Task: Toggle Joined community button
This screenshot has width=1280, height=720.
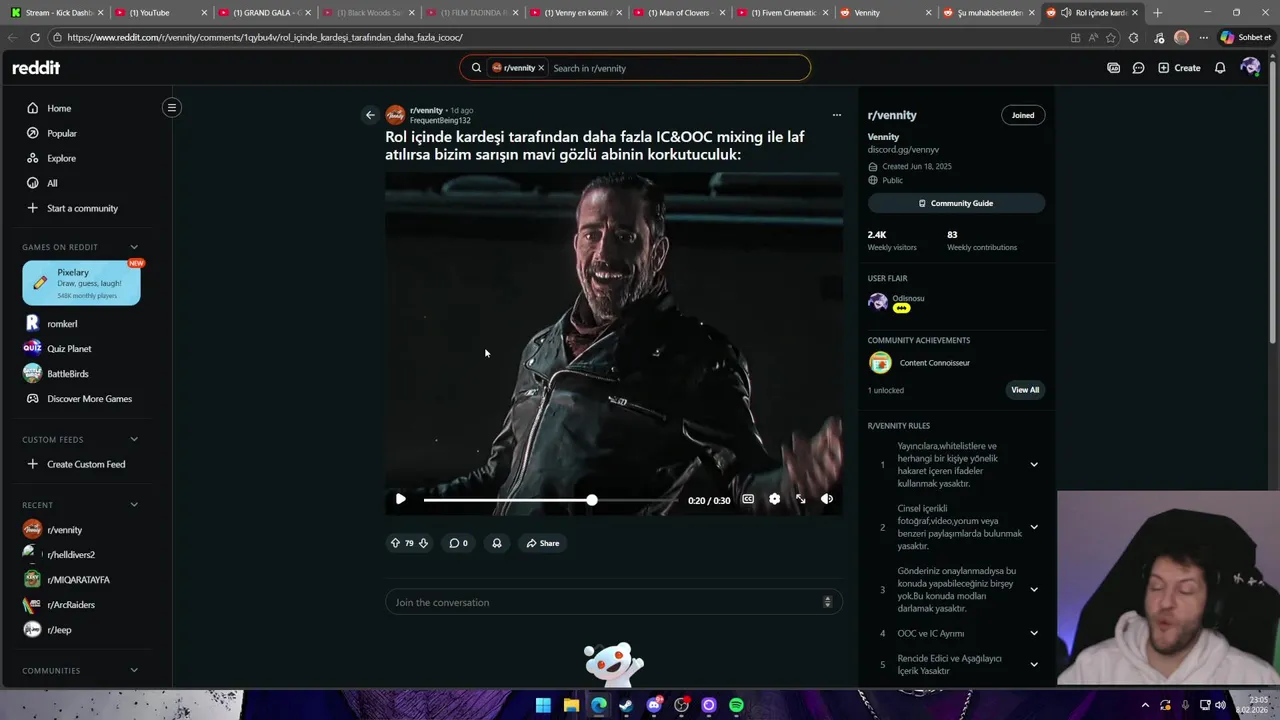Action: [1023, 115]
